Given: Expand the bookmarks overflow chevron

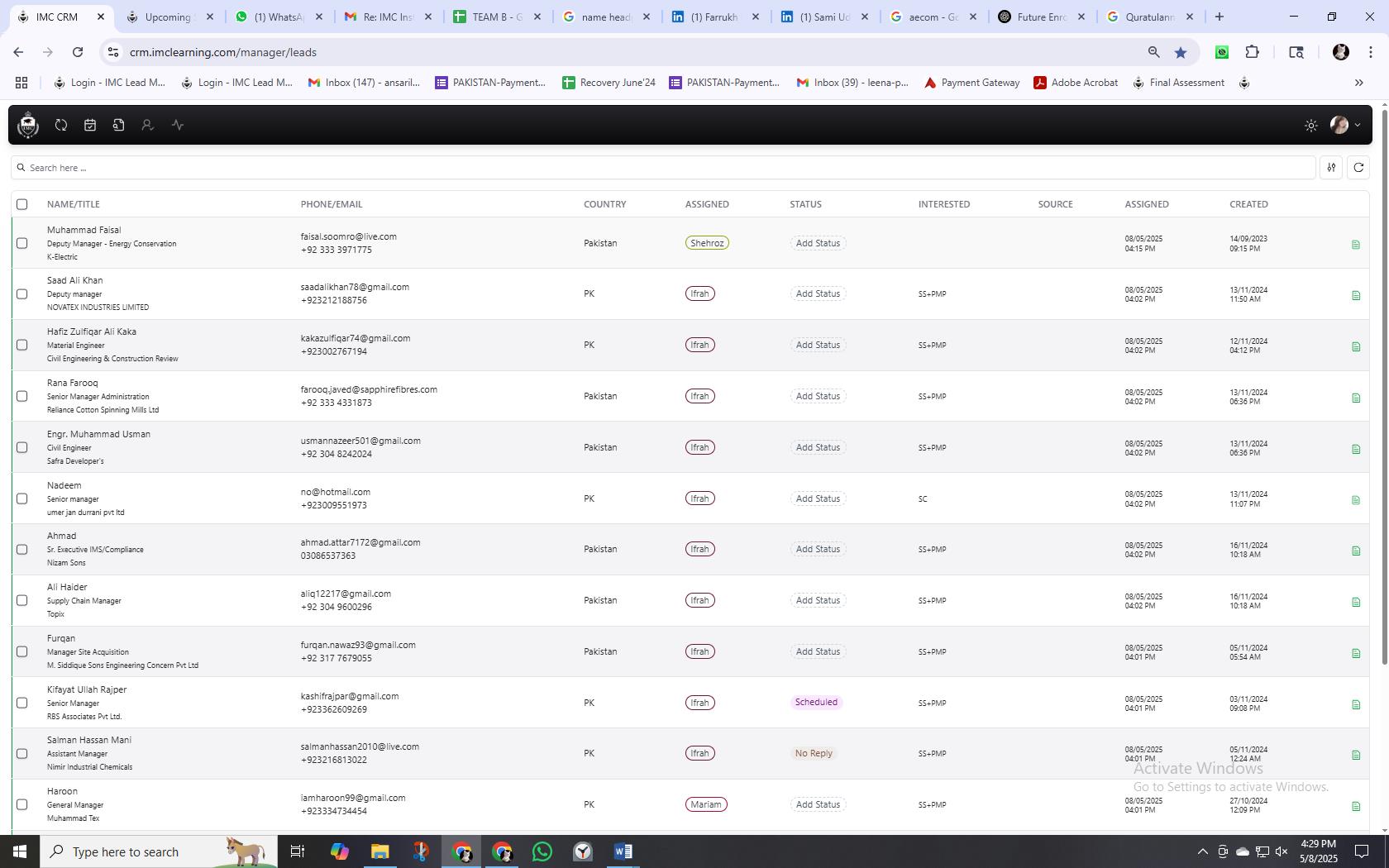Looking at the screenshot, I should coord(1358,83).
